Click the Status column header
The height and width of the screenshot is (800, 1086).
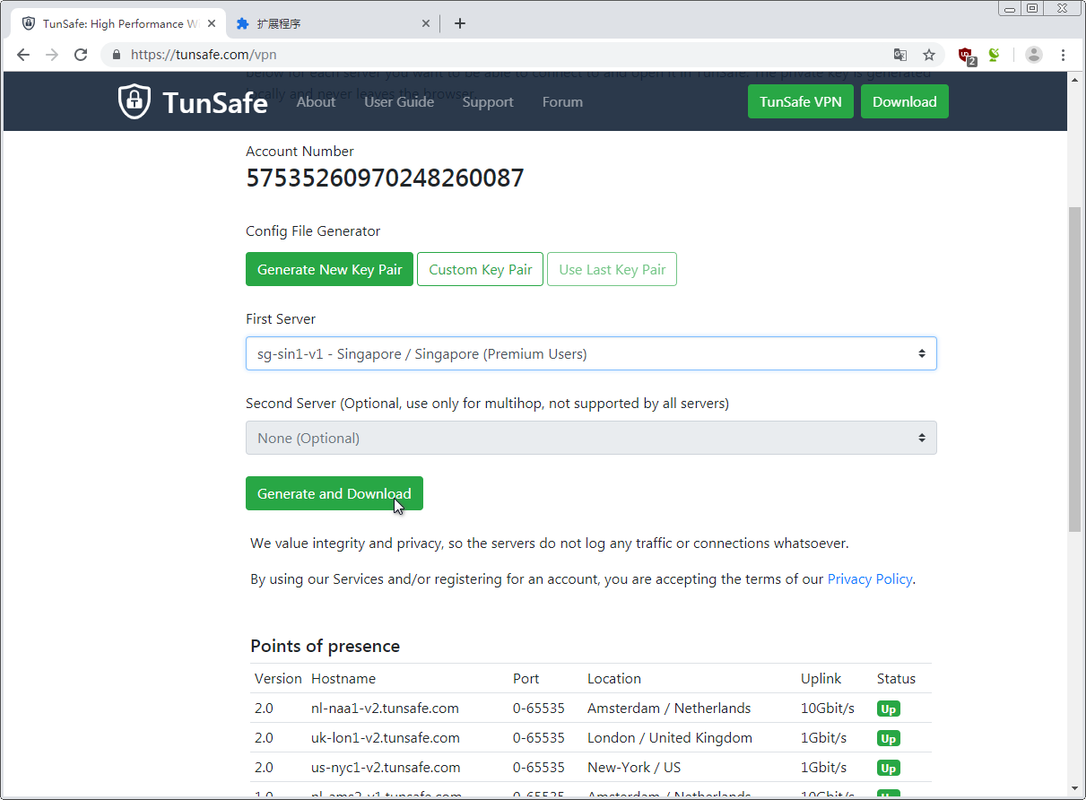coord(896,679)
